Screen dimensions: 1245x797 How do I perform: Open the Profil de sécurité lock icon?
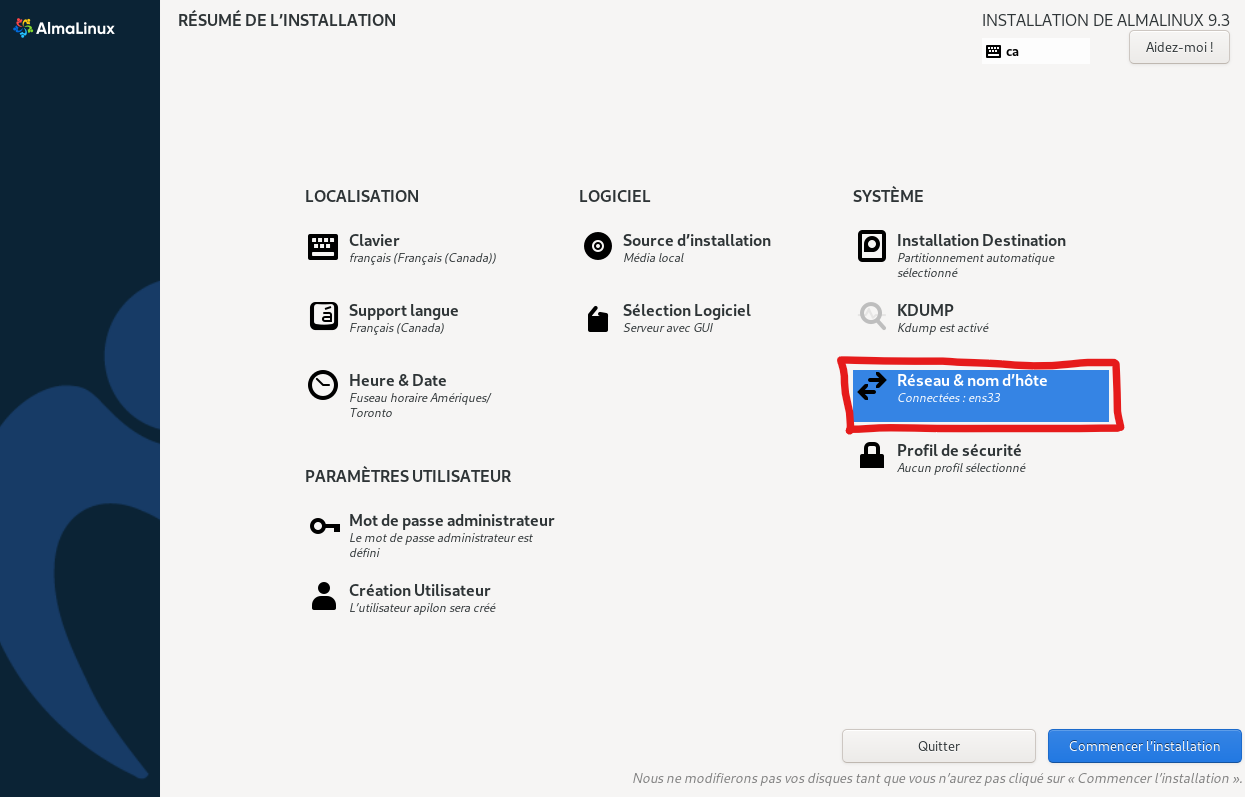pyautogui.click(x=872, y=456)
